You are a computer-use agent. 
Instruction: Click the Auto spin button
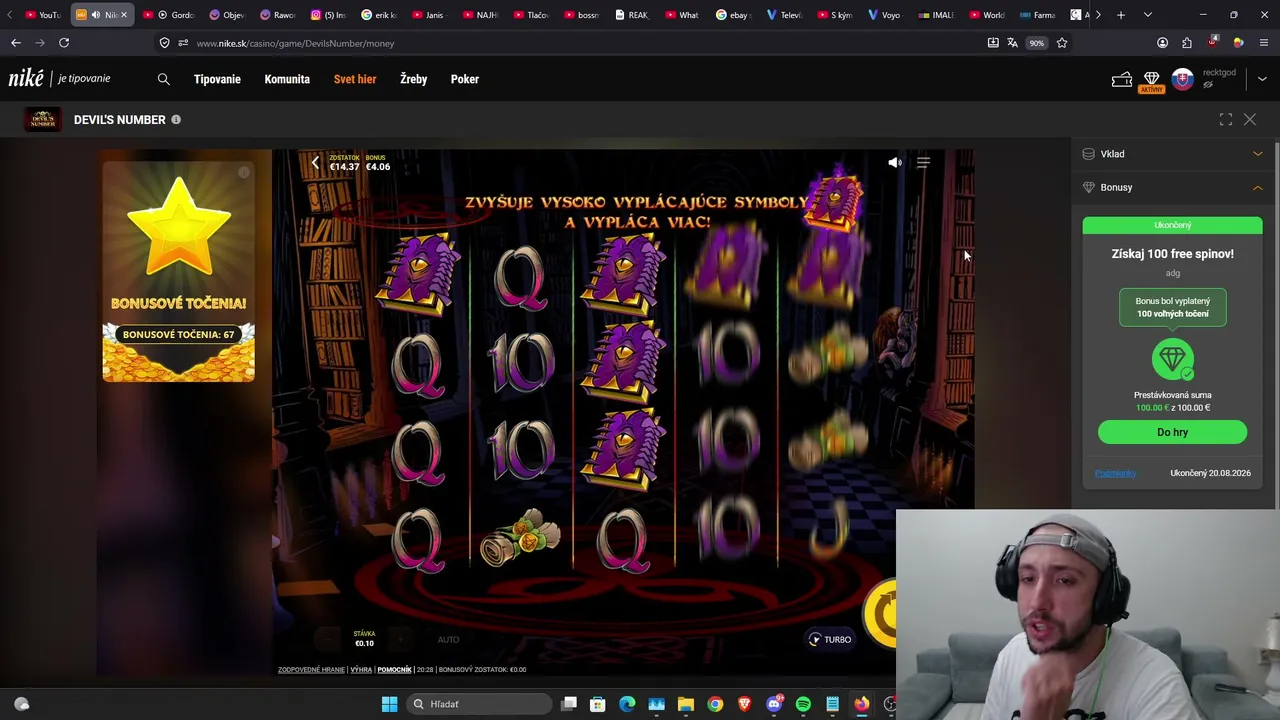pos(448,640)
